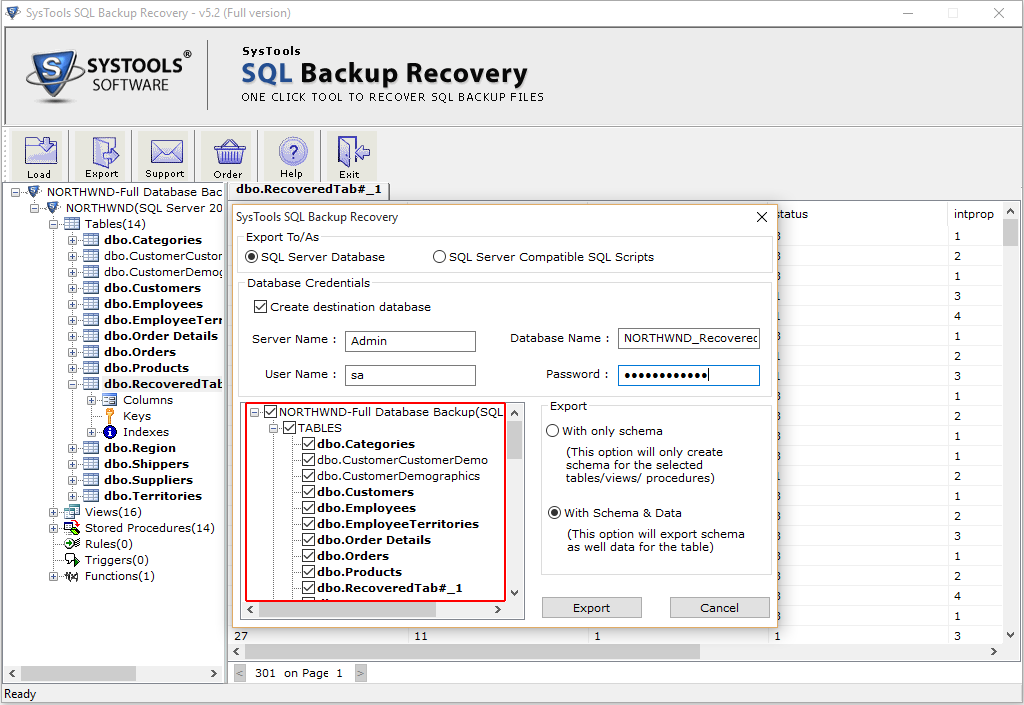Click dialog tree horizontal scrollbar

(x=347, y=610)
